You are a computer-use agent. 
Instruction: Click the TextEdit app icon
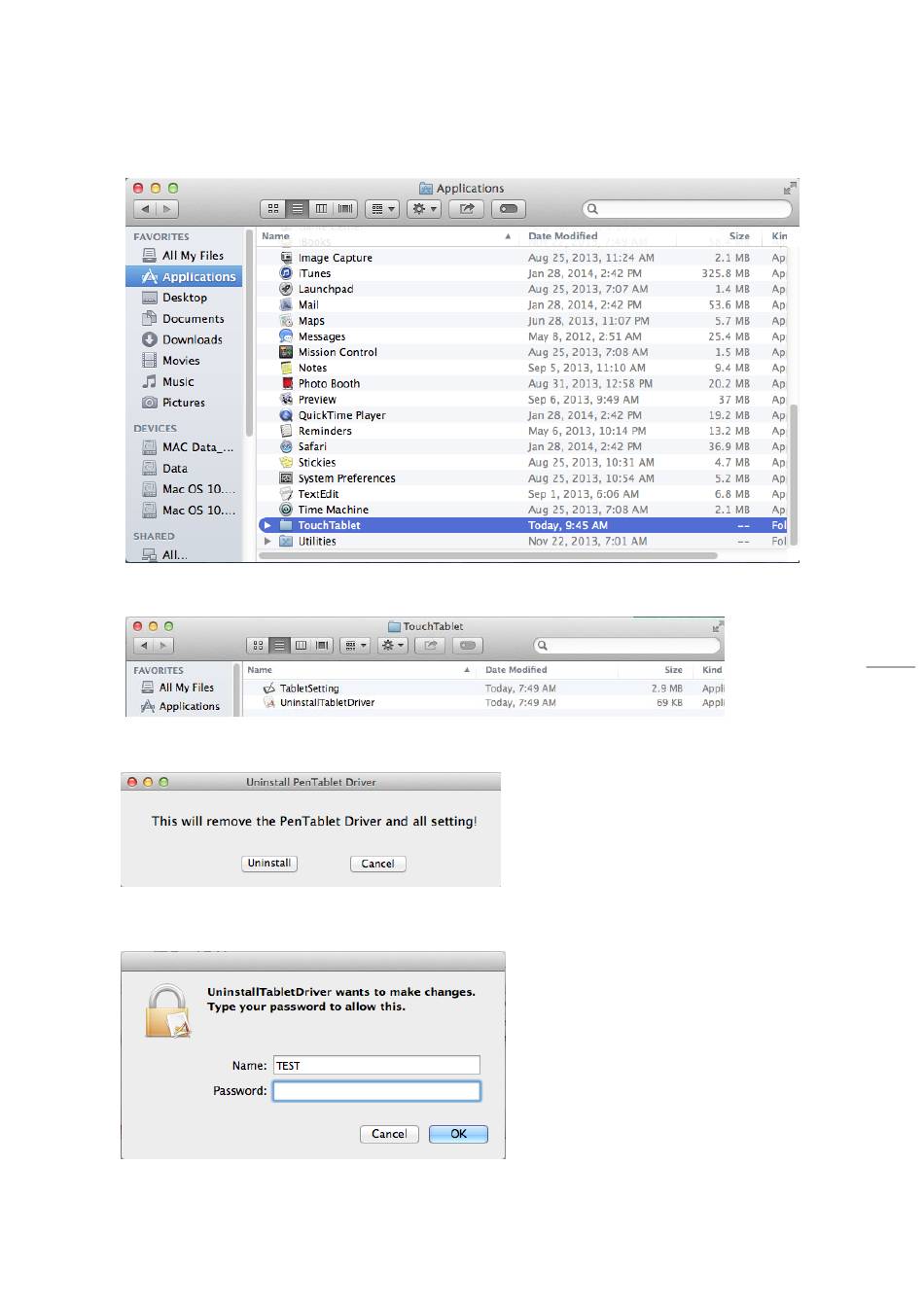pos(286,494)
